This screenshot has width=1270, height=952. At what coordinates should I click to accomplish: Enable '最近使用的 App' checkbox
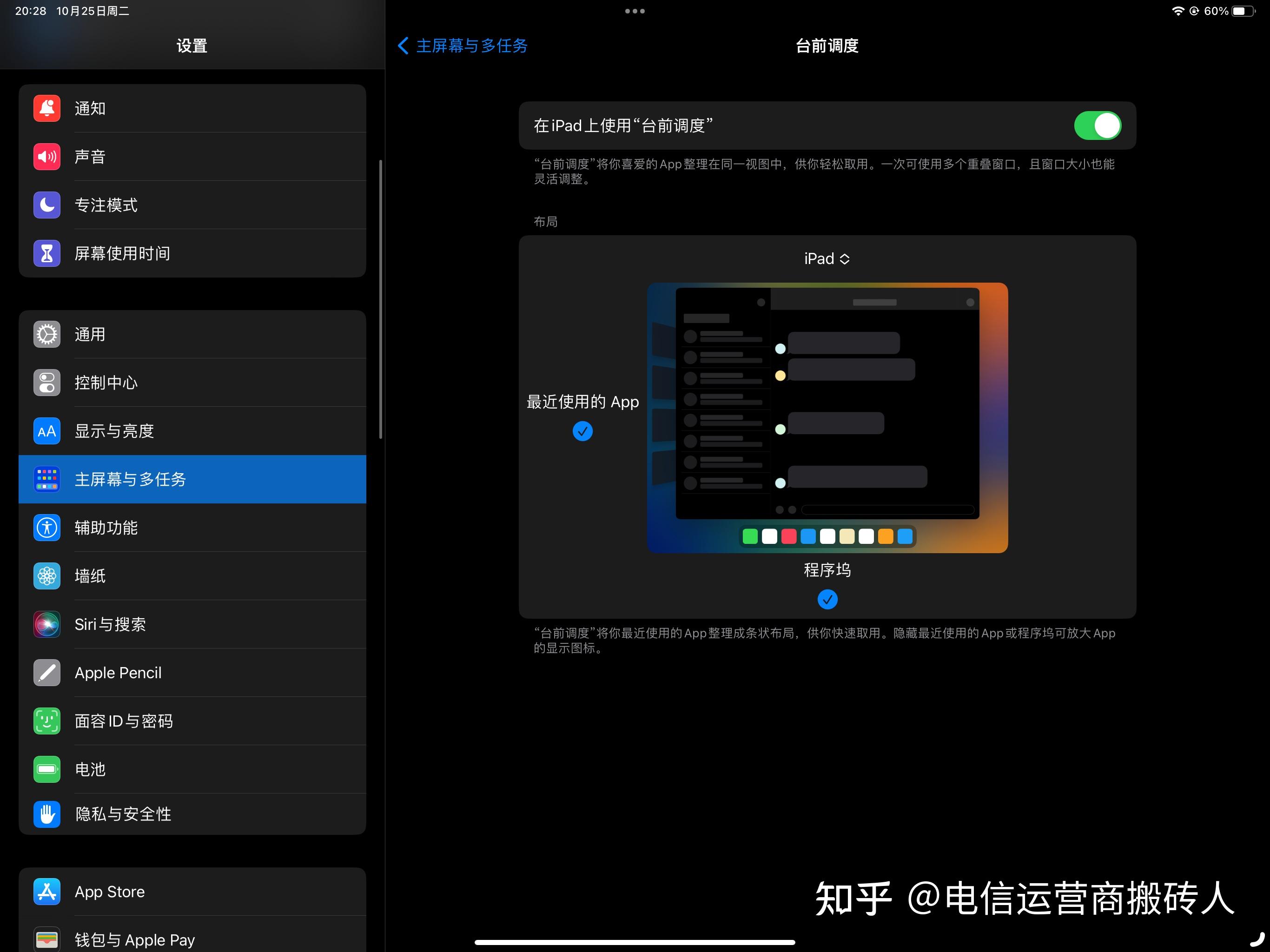[582, 430]
